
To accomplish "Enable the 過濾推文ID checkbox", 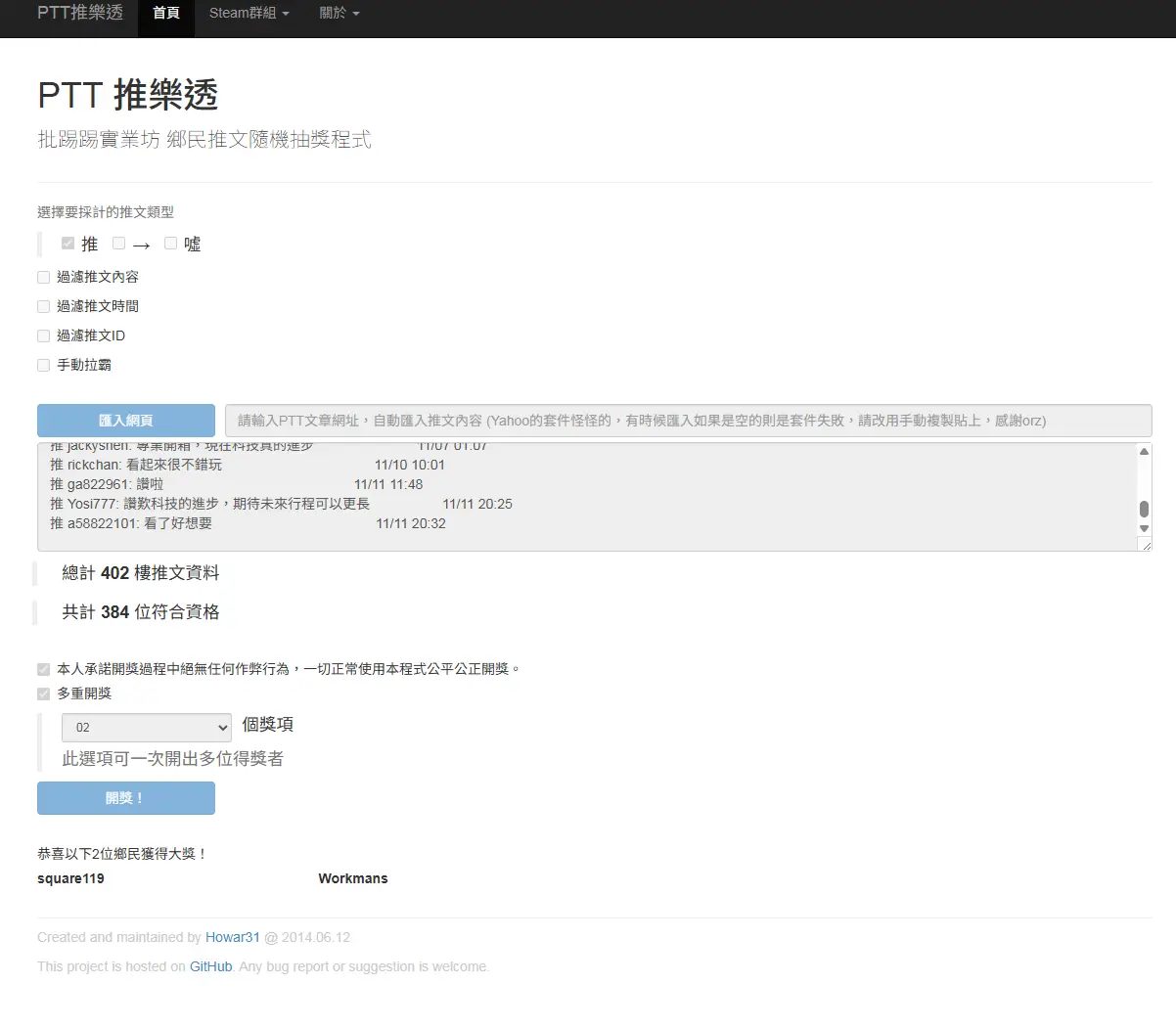I will point(43,336).
